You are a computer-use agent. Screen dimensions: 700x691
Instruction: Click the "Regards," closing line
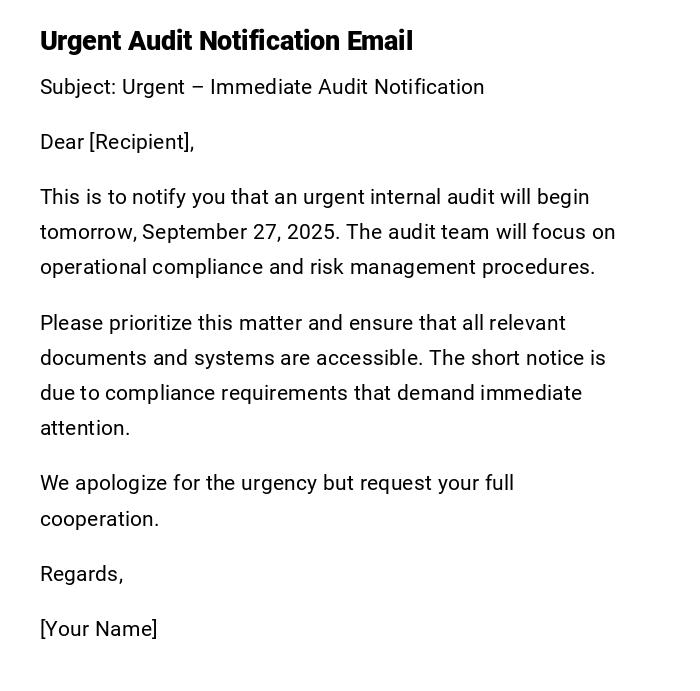point(81,574)
